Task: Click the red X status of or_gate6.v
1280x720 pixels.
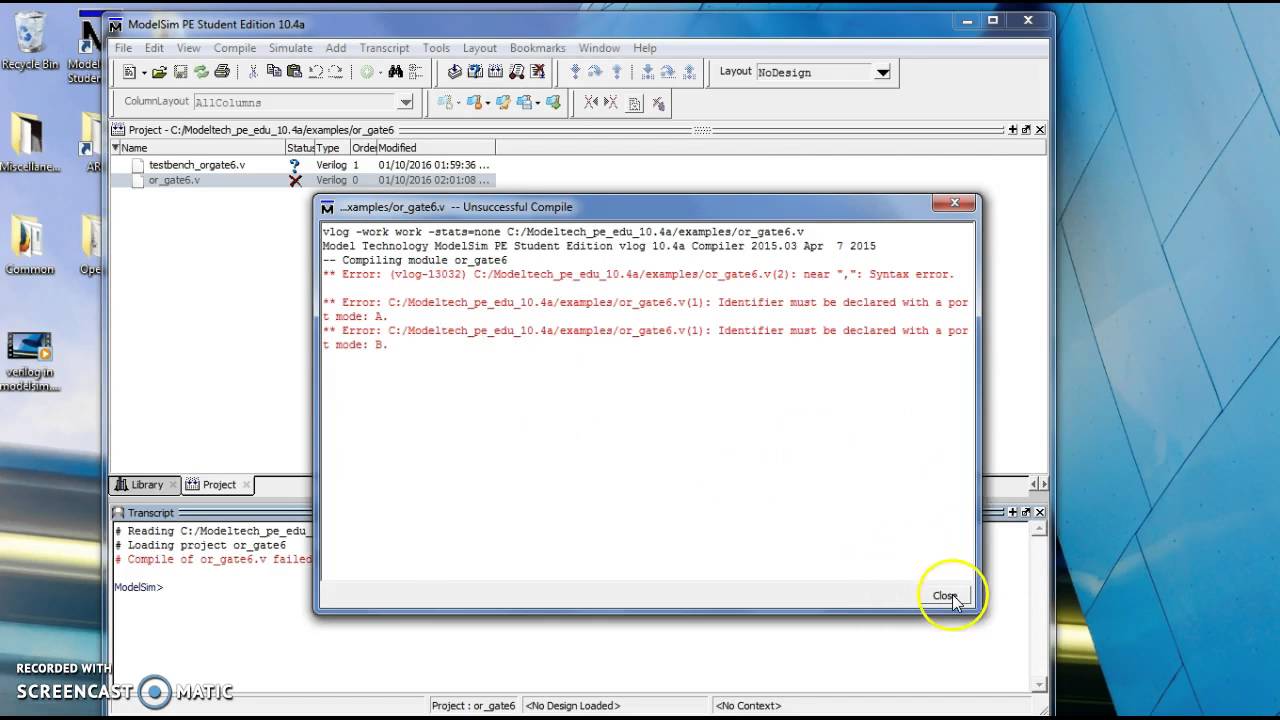Action: coord(295,180)
